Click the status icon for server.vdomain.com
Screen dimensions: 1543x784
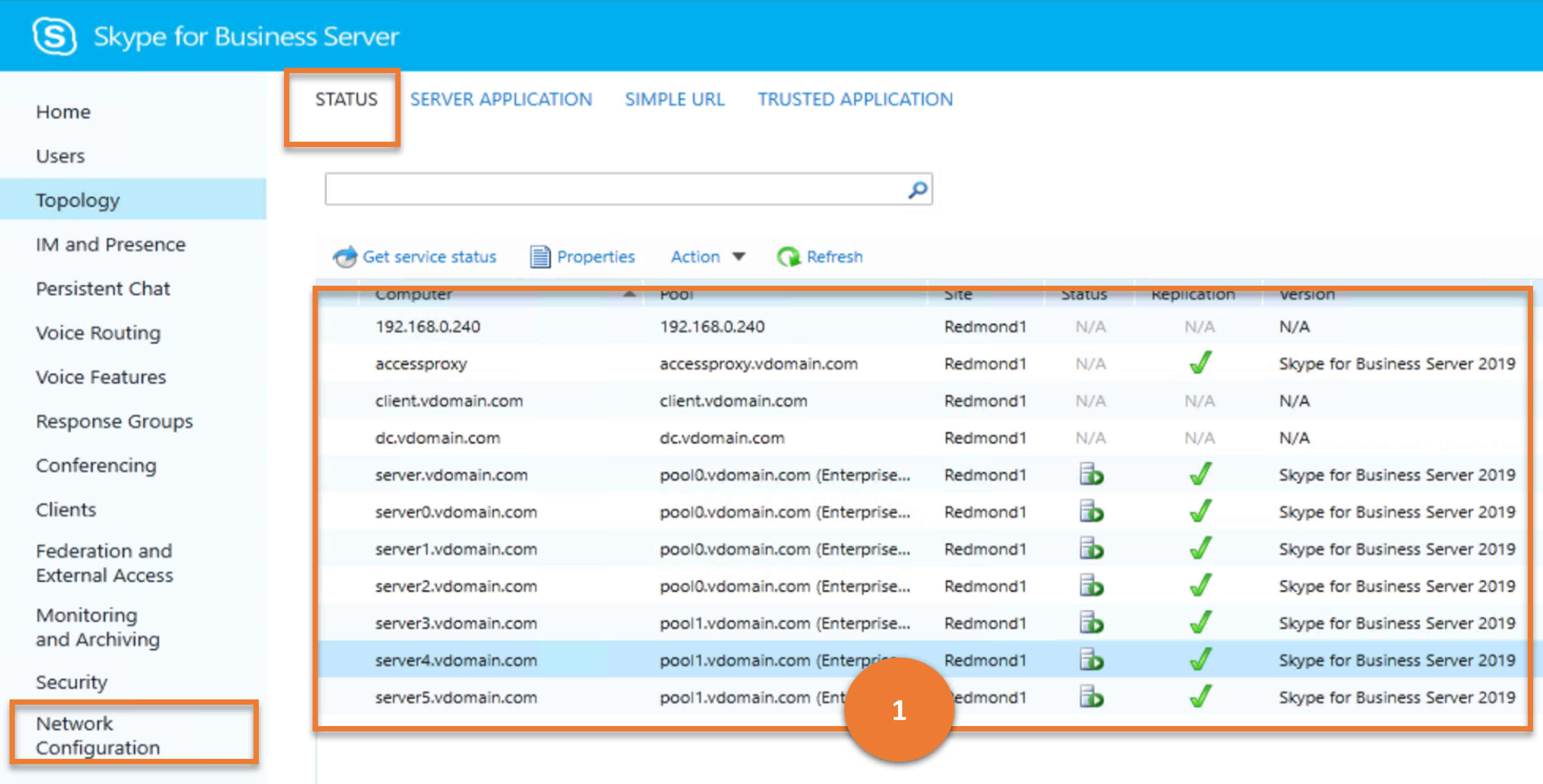click(1091, 475)
